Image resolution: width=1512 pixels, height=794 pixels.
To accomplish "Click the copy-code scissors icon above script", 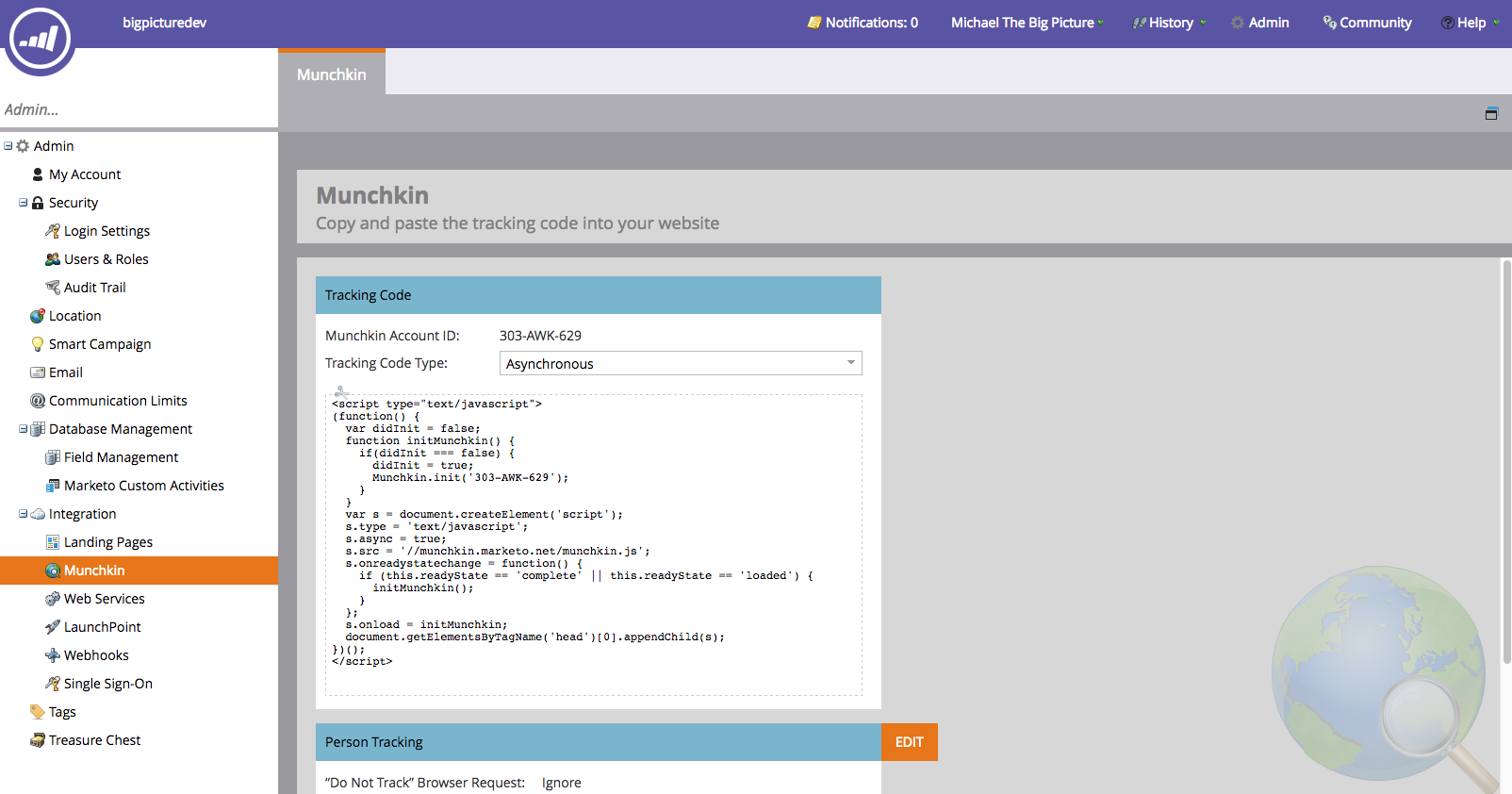I will pos(341,390).
